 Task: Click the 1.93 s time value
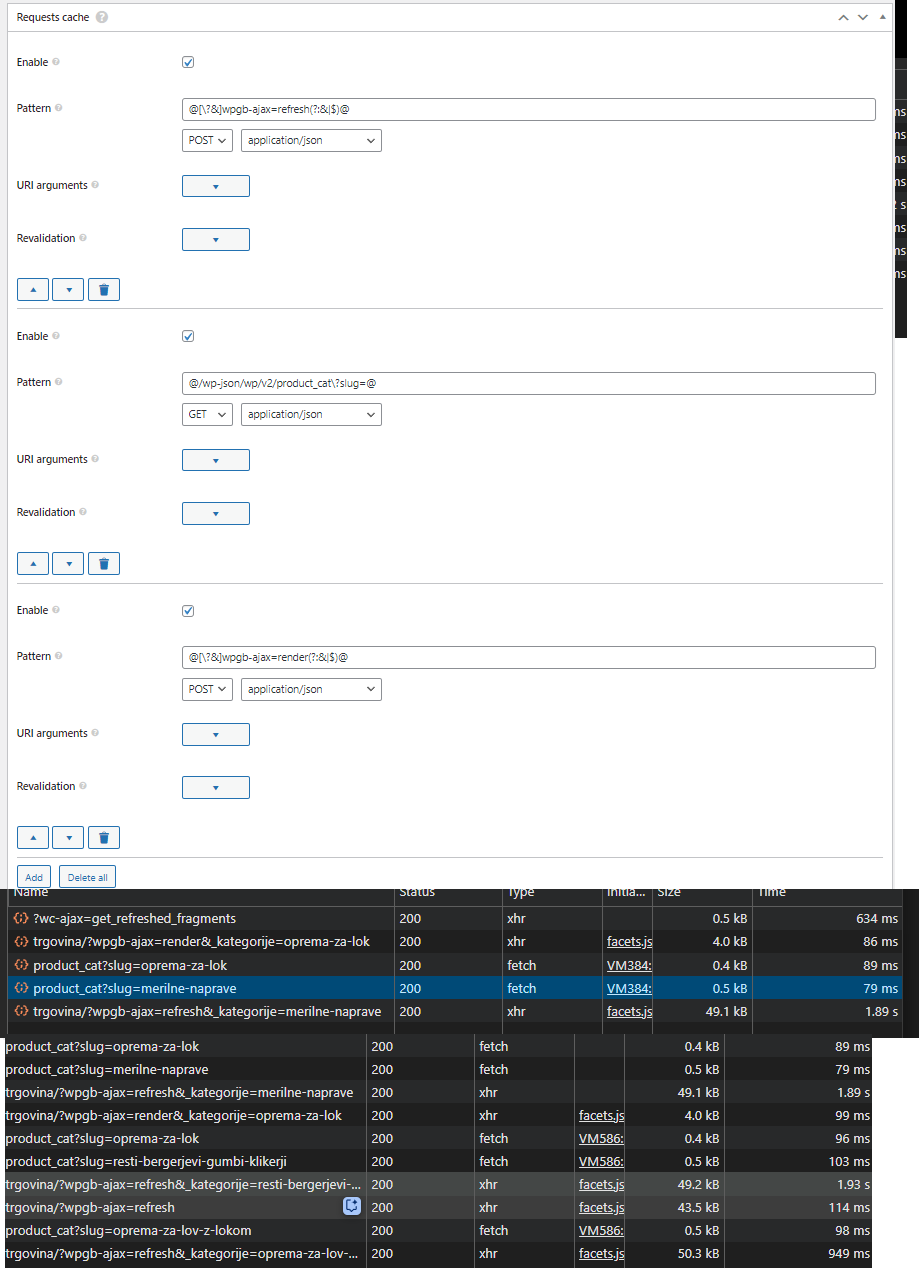[851, 1184]
